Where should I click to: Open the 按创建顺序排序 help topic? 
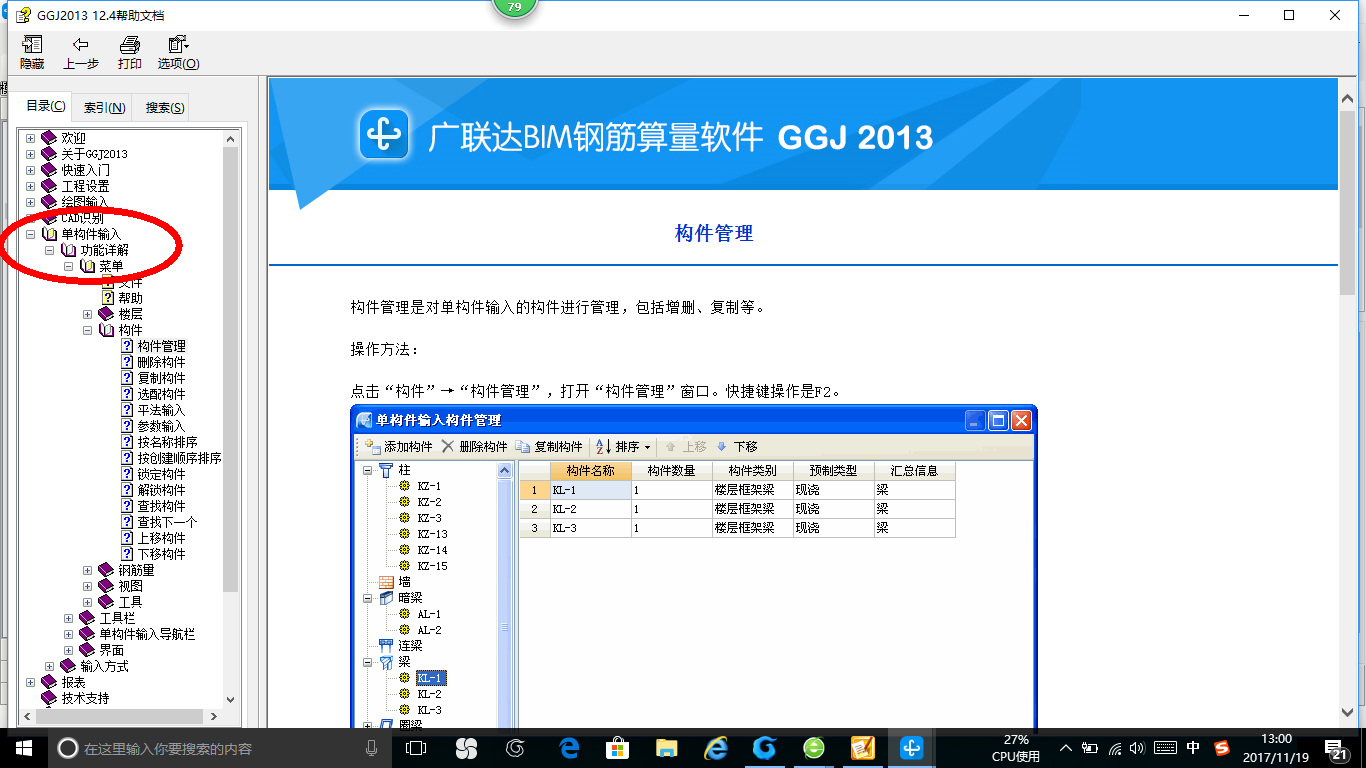179,458
